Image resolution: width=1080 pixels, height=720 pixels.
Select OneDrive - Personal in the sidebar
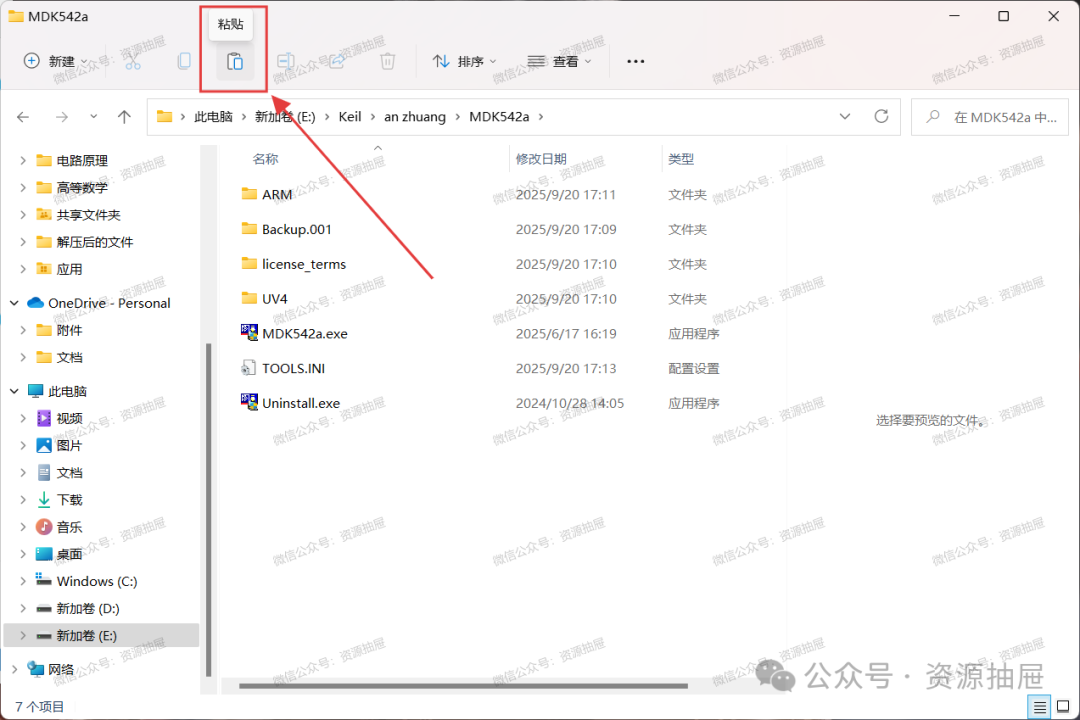coord(109,303)
